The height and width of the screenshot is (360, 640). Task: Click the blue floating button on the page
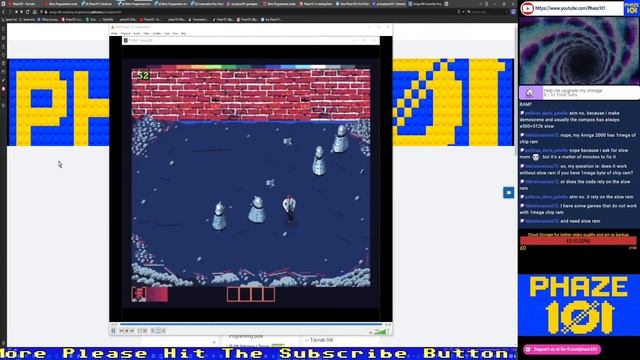[508, 193]
